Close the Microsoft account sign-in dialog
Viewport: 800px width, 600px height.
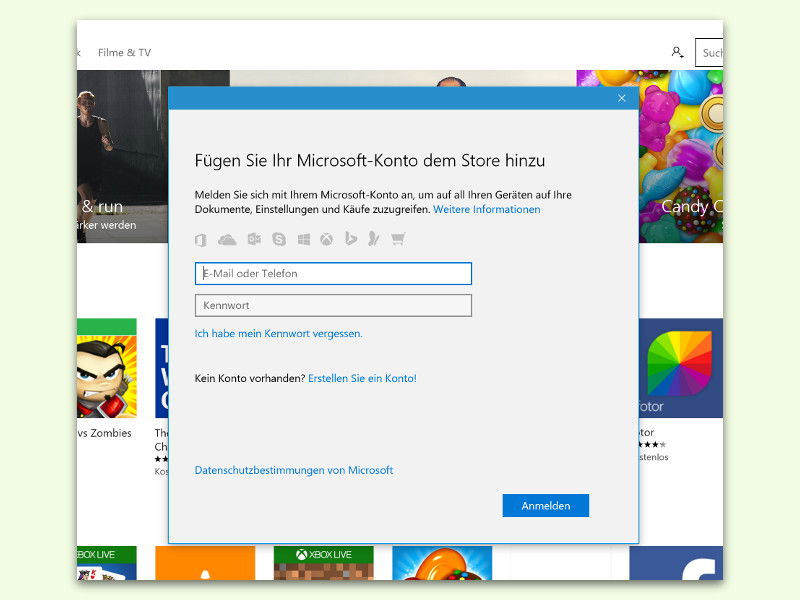coord(621,98)
